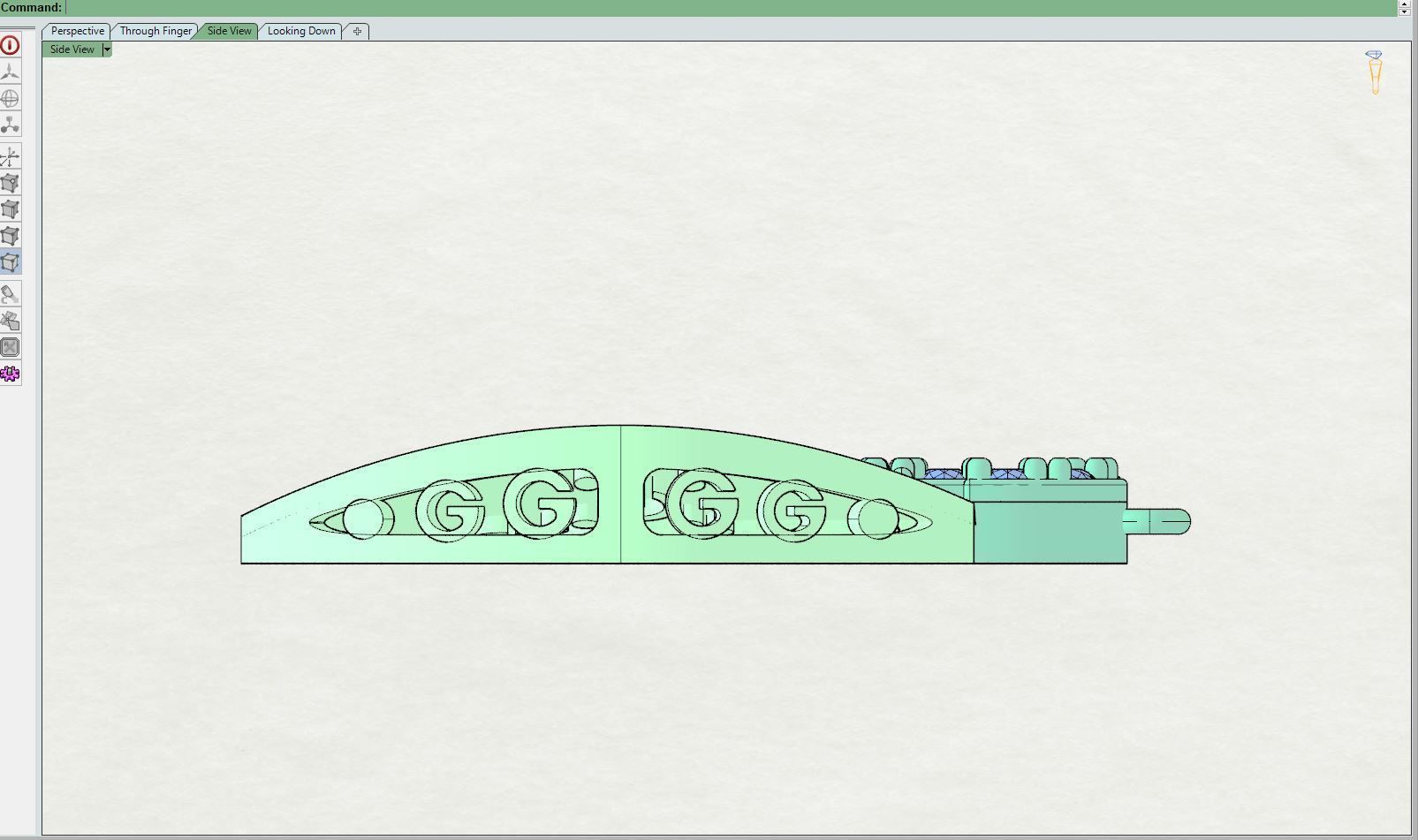
Task: Open the magenta gear settings icon
Action: [10, 374]
